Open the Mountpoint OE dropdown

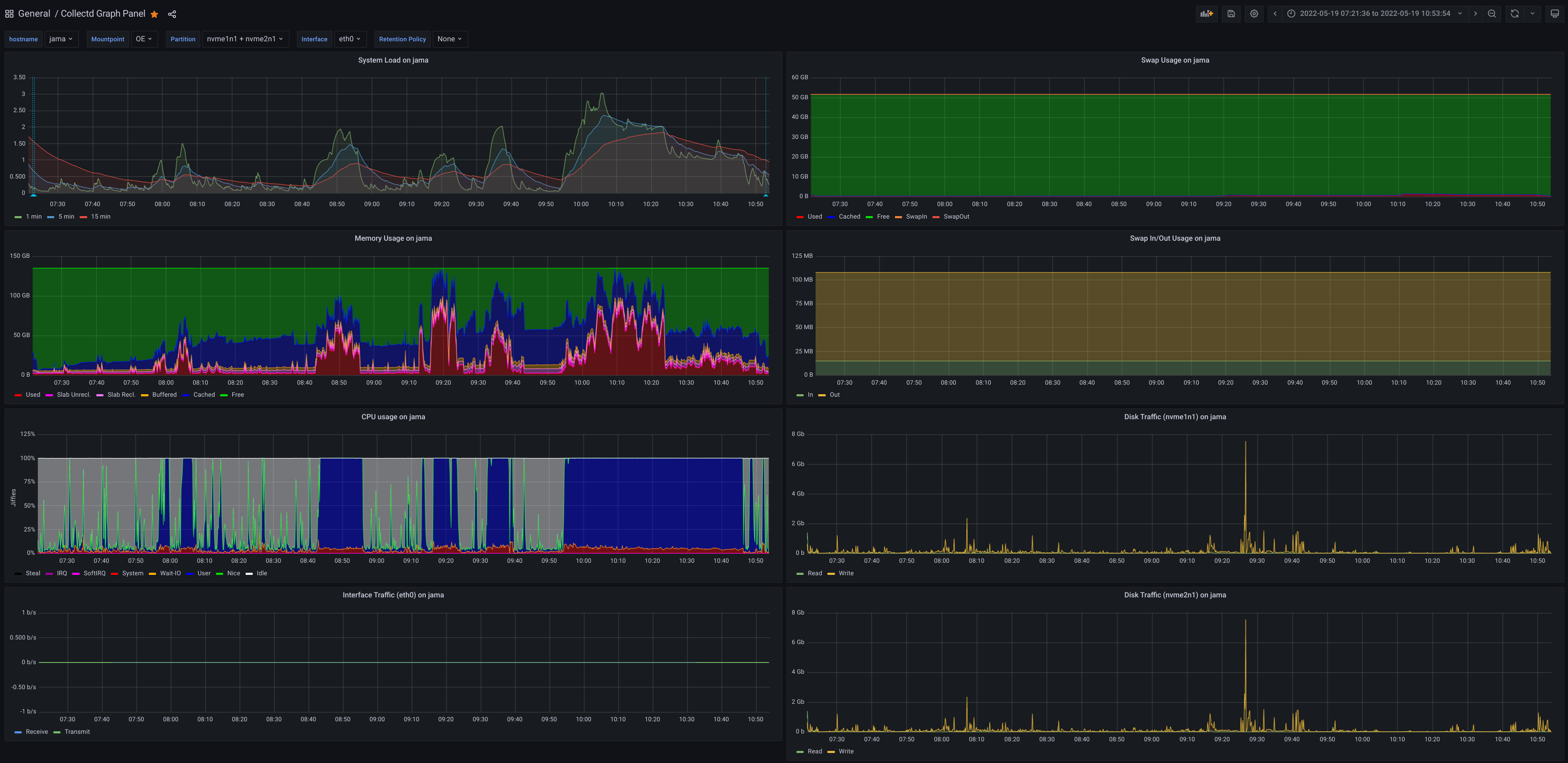coord(144,39)
